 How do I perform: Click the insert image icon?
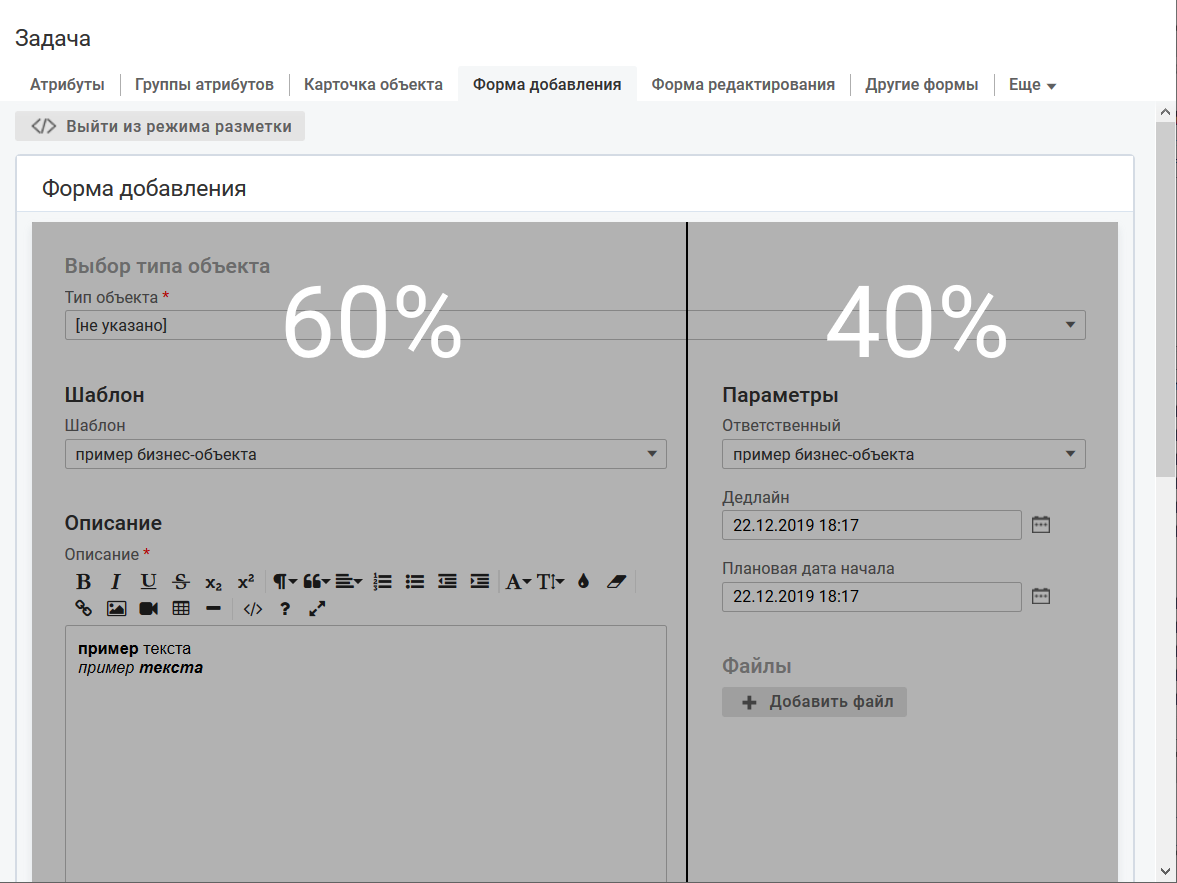(116, 608)
